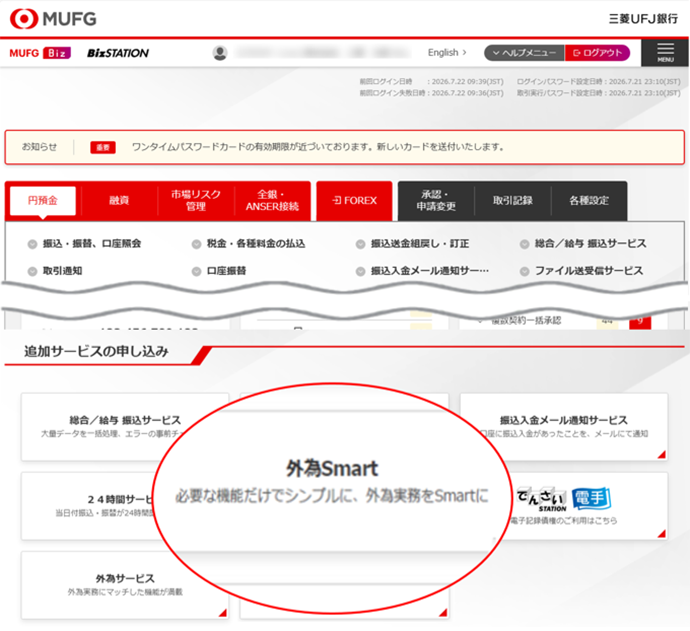Open the 融資 tab

click(x=118, y=201)
